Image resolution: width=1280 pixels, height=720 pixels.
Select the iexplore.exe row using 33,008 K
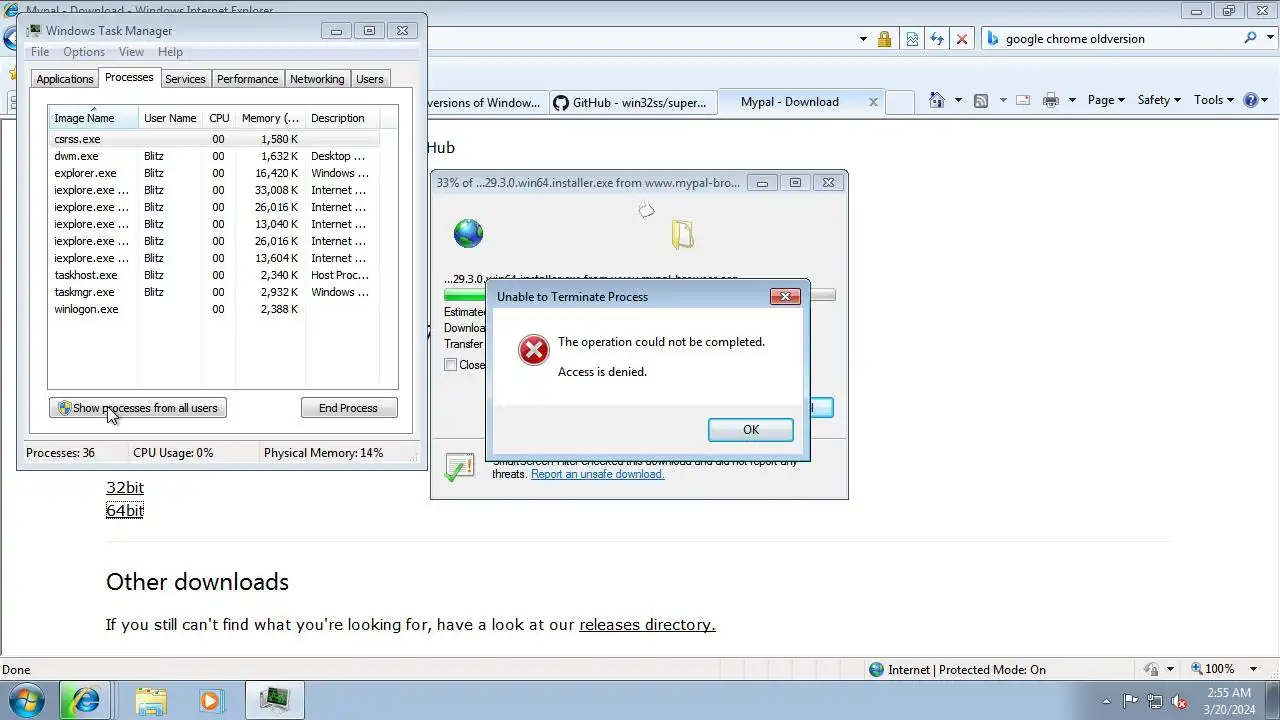[214, 190]
